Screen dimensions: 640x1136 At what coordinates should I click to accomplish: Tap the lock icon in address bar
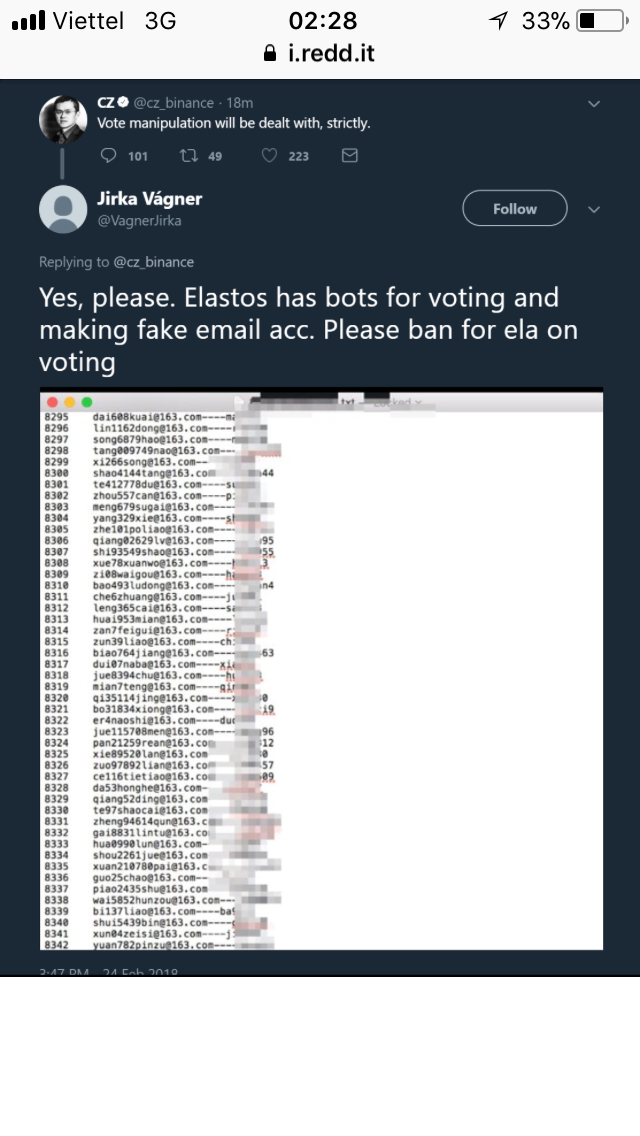(268, 54)
